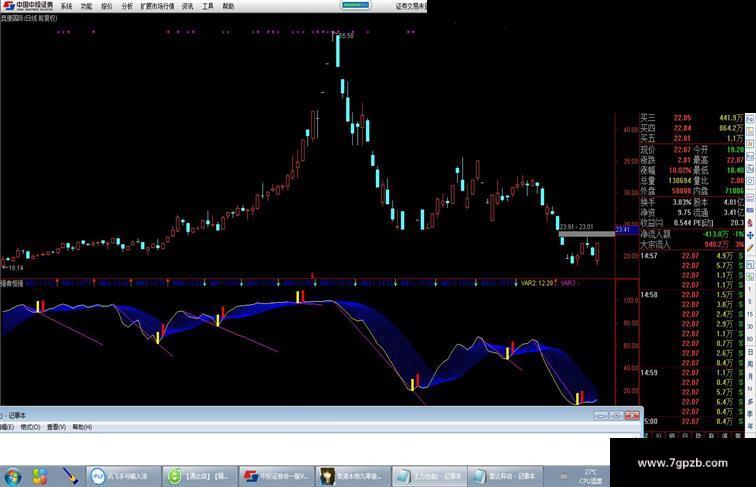Click the green icon above 1-minute period
Viewport: 756px width, 487px height.
pyautogui.click(x=750, y=277)
